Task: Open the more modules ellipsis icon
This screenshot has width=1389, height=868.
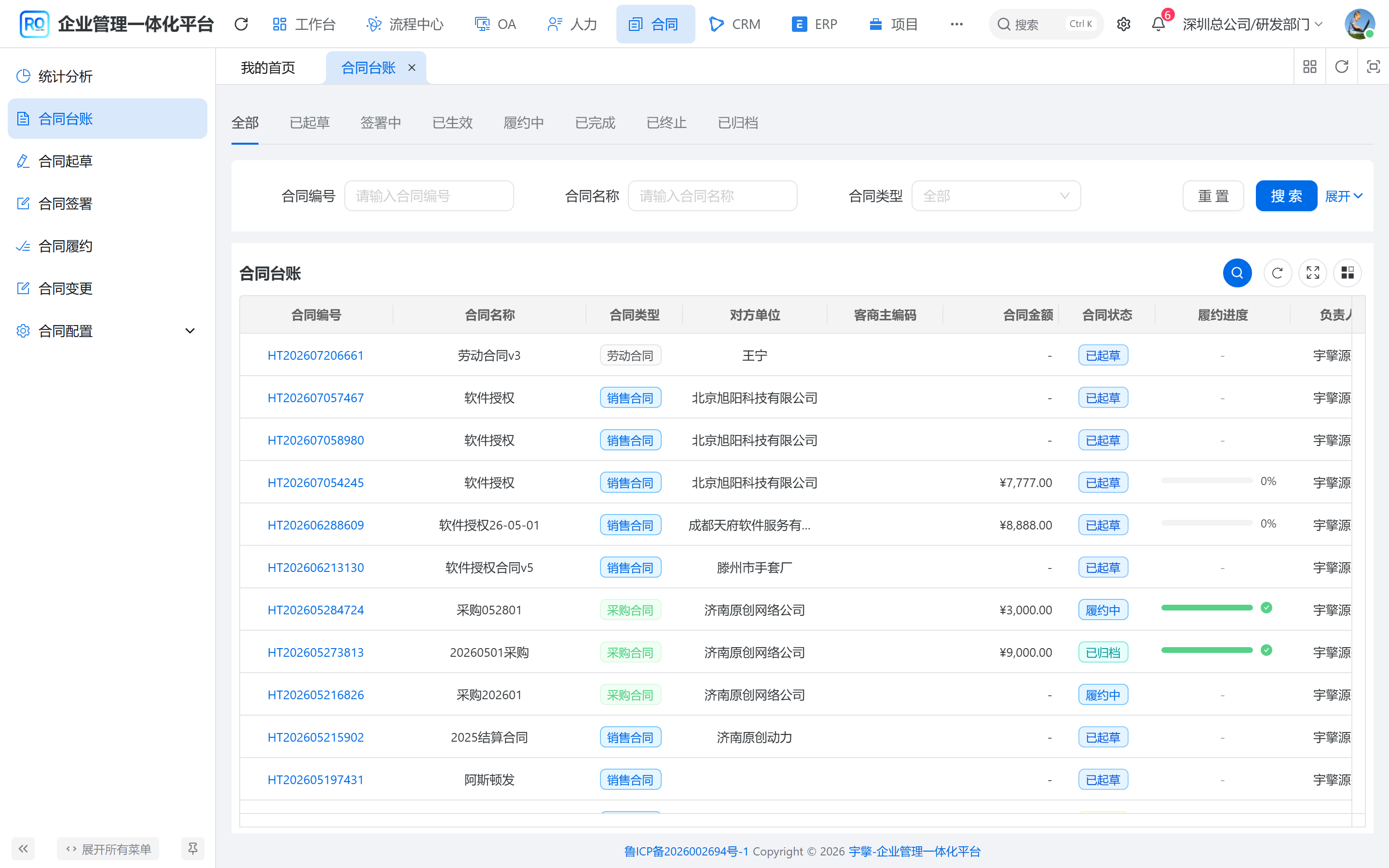Action: (956, 24)
